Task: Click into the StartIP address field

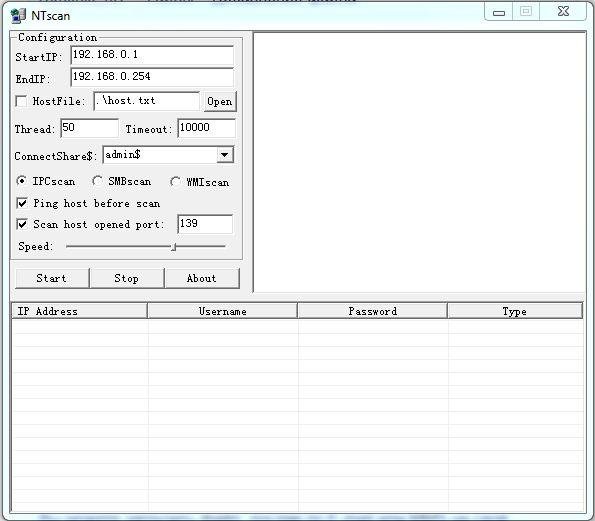Action: (x=152, y=55)
